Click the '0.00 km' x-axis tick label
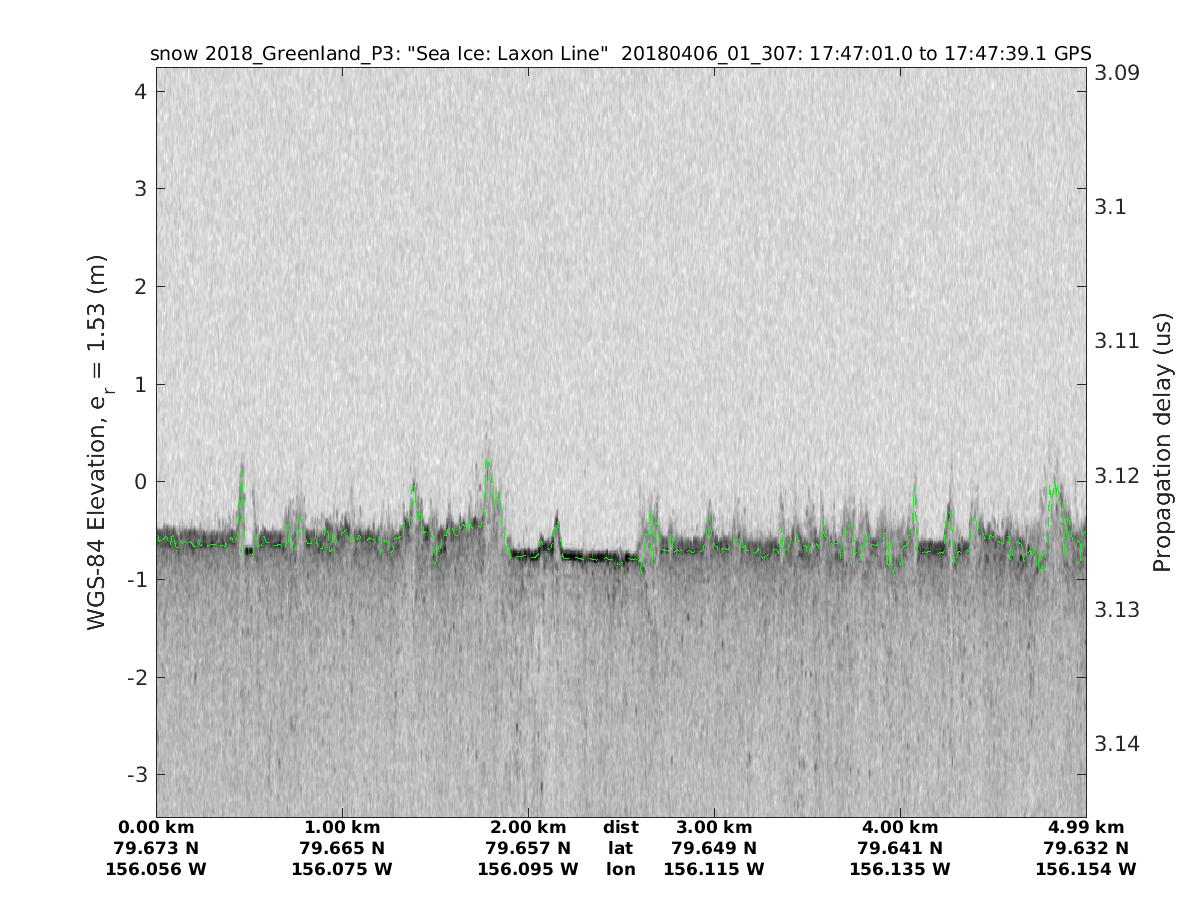Screen dimensions: 1200x900 pos(156,828)
